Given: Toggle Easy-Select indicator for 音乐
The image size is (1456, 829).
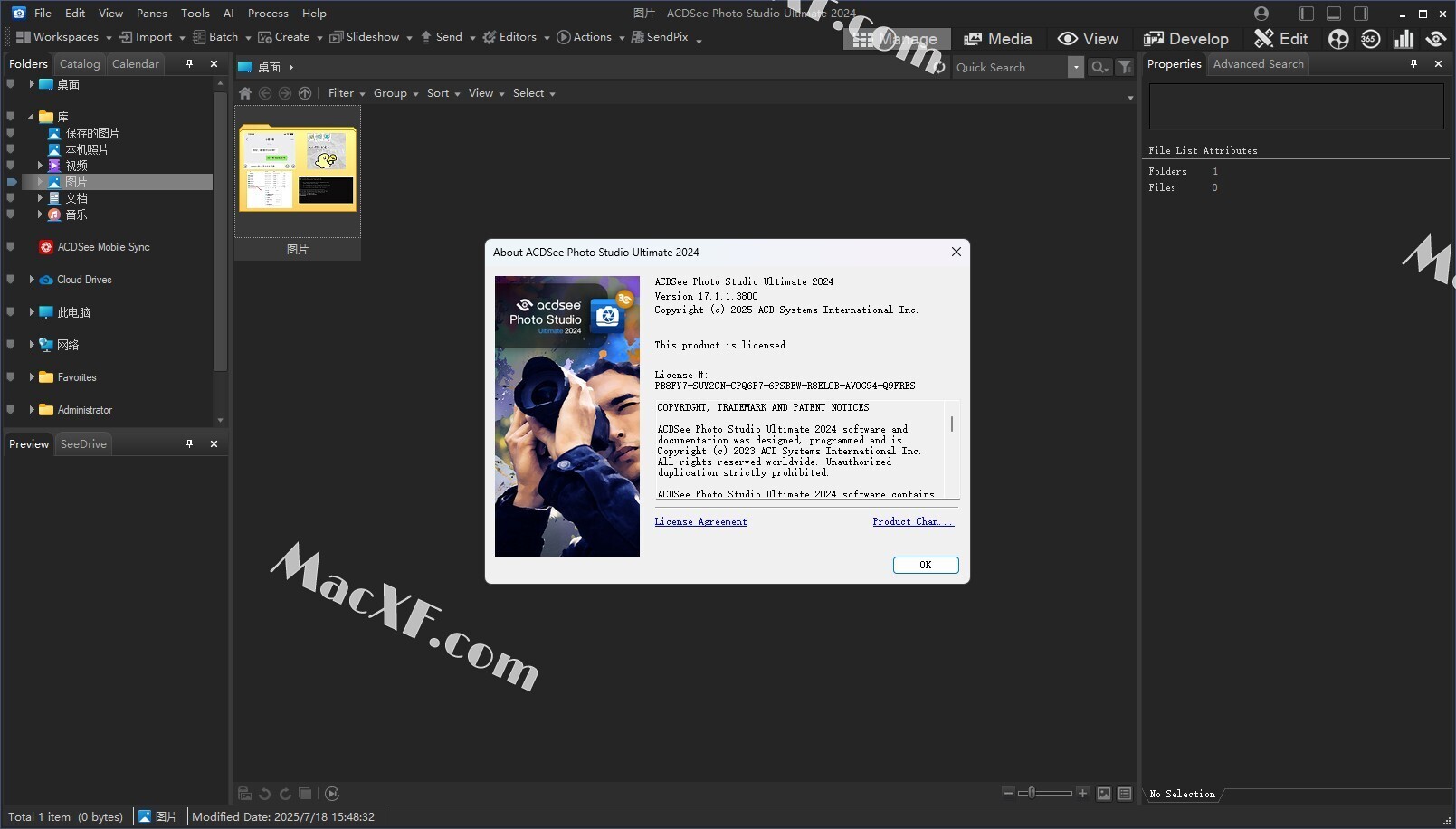Looking at the screenshot, I should (x=11, y=214).
